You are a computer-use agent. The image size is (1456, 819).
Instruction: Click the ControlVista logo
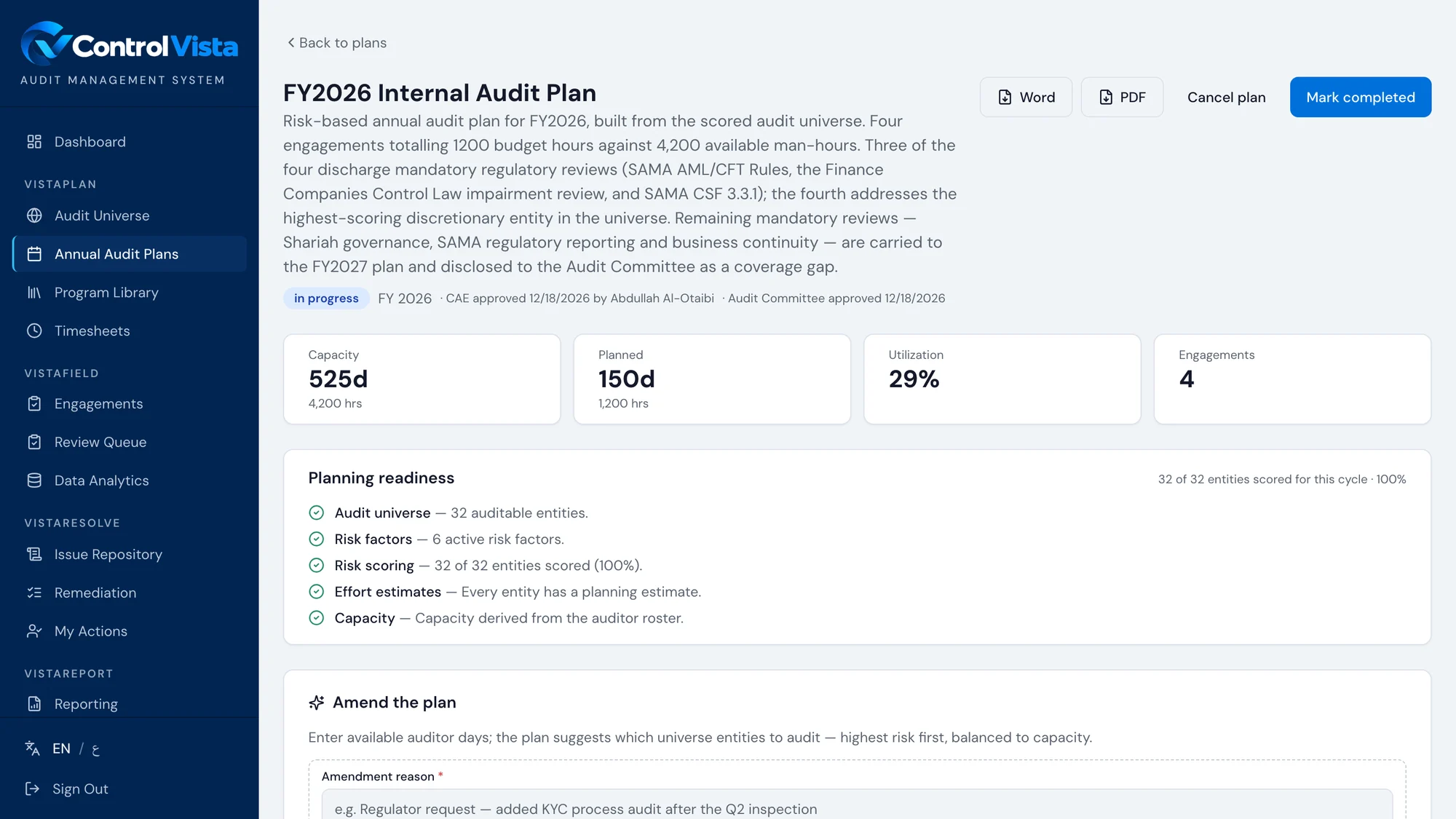129,44
